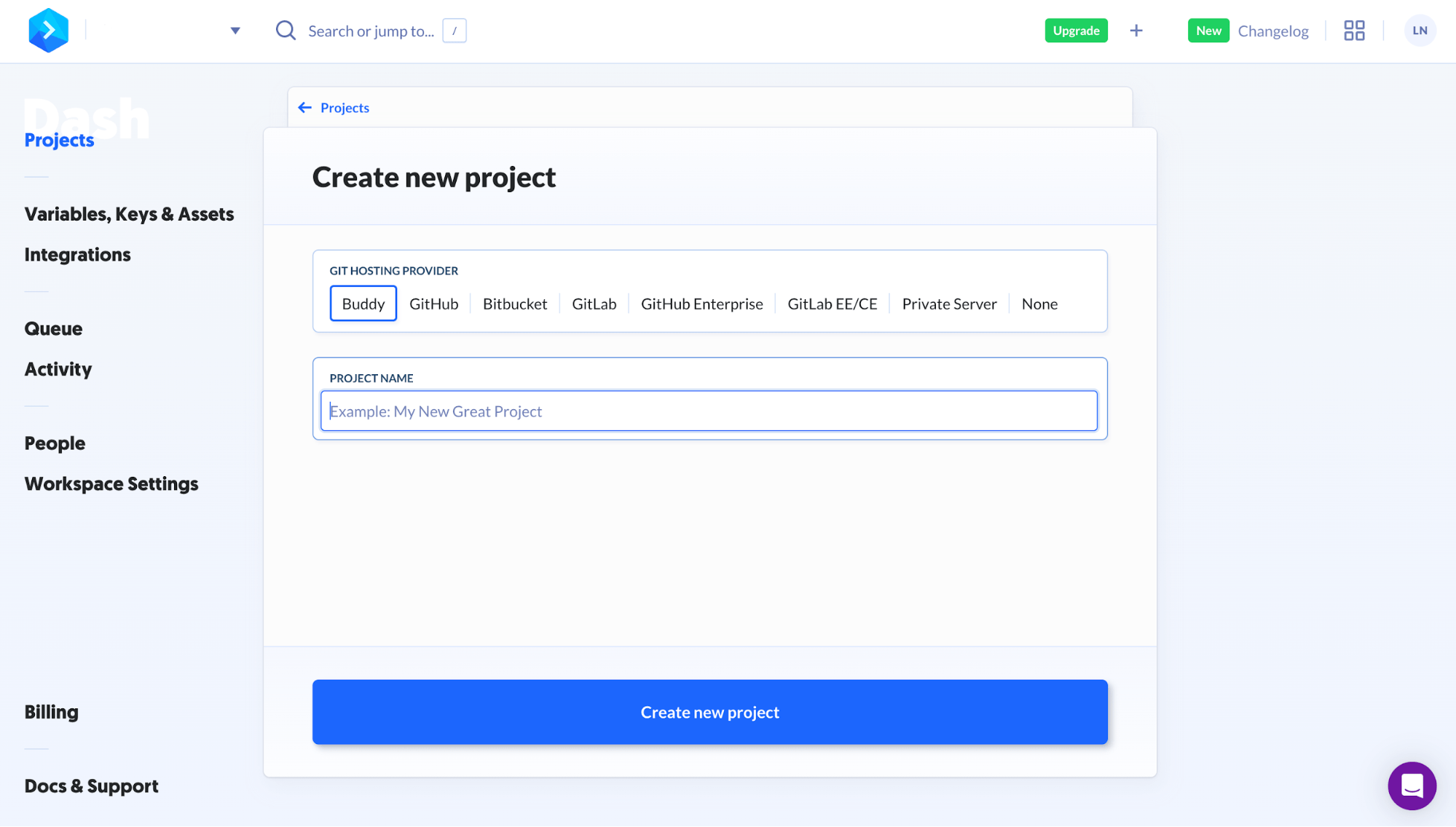1456x827 pixels.
Task: Open the chat bubble in bottom right corner
Action: point(1412,786)
